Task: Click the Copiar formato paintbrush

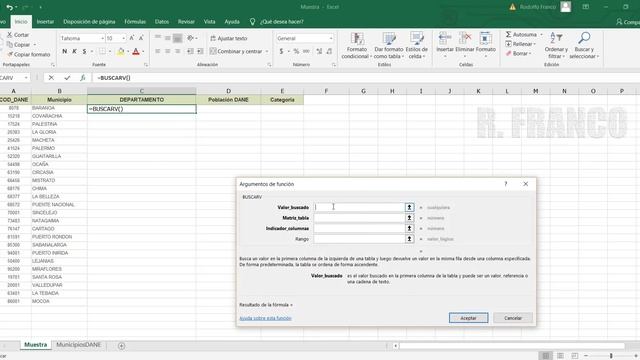Action: 9,54
